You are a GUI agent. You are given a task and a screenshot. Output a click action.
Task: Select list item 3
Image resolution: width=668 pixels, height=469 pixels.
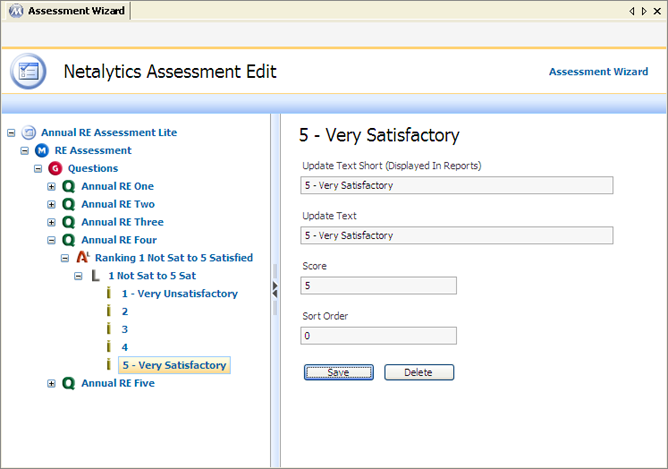pyautogui.click(x=125, y=329)
